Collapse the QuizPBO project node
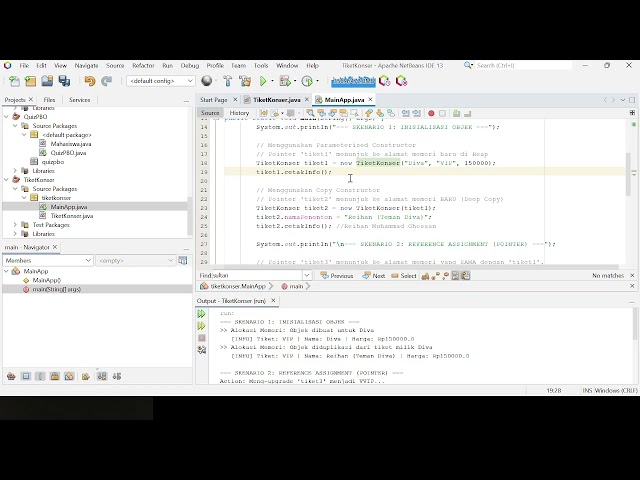Image resolution: width=640 pixels, height=480 pixels. click(7, 117)
